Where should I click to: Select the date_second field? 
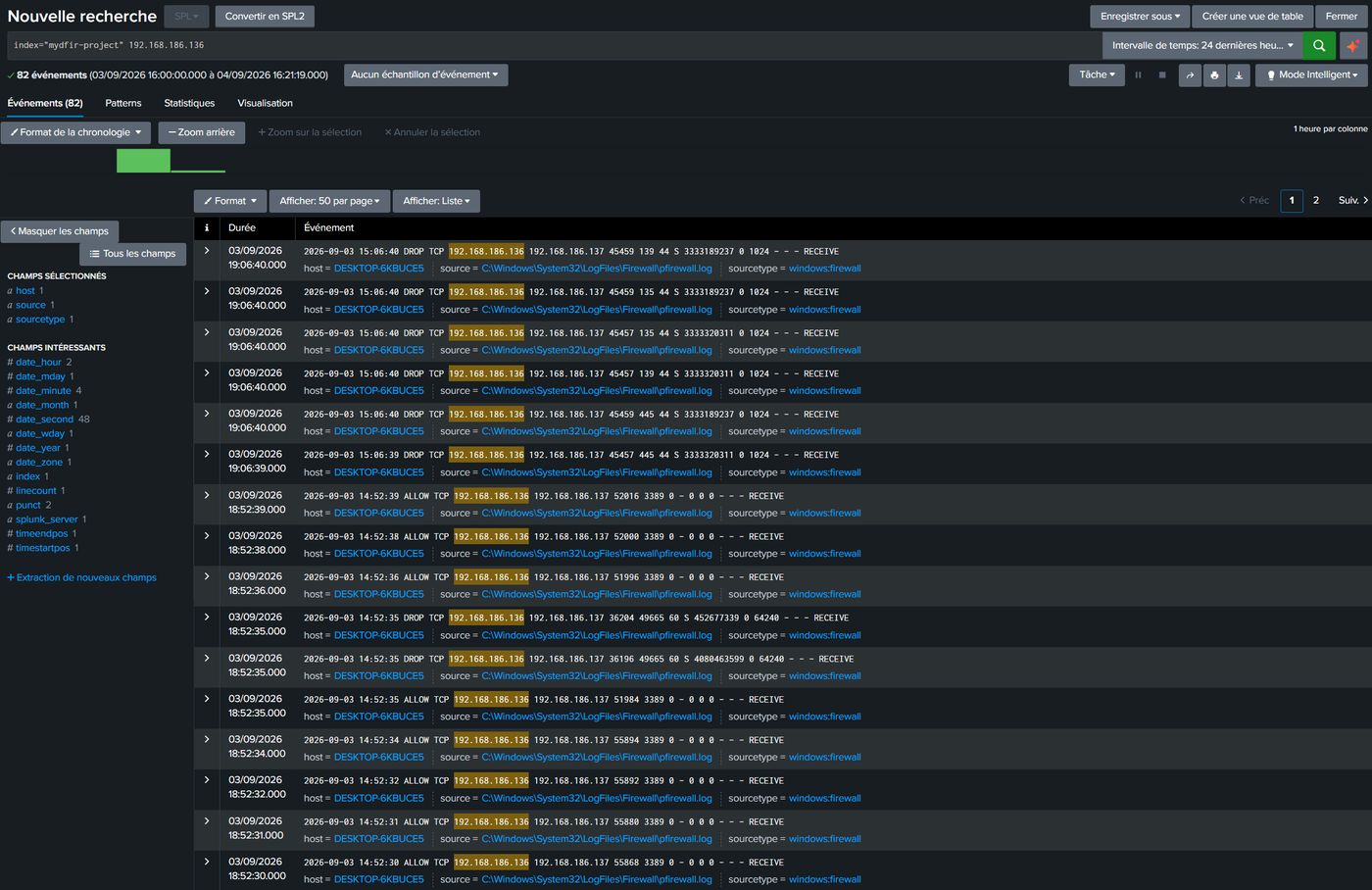[44, 420]
